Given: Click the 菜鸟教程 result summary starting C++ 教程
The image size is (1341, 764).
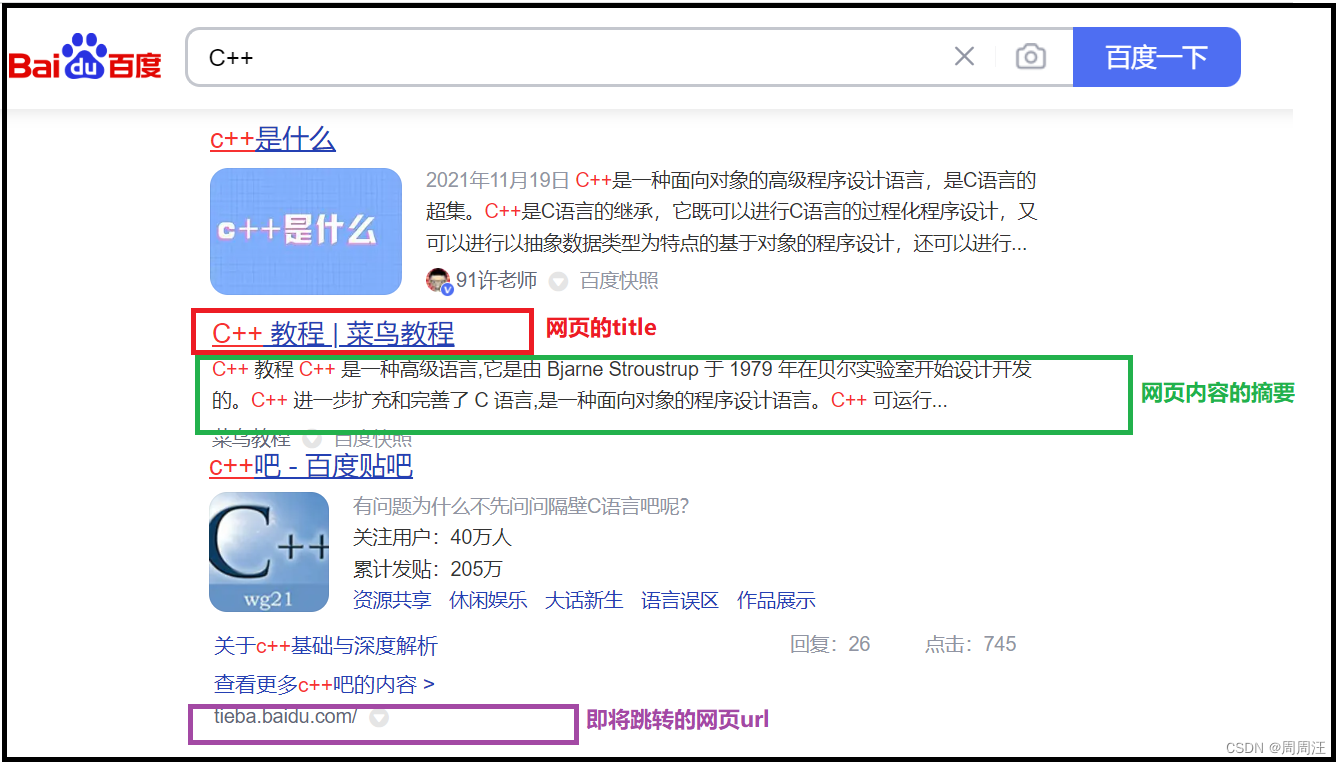Looking at the screenshot, I should click(x=622, y=385).
